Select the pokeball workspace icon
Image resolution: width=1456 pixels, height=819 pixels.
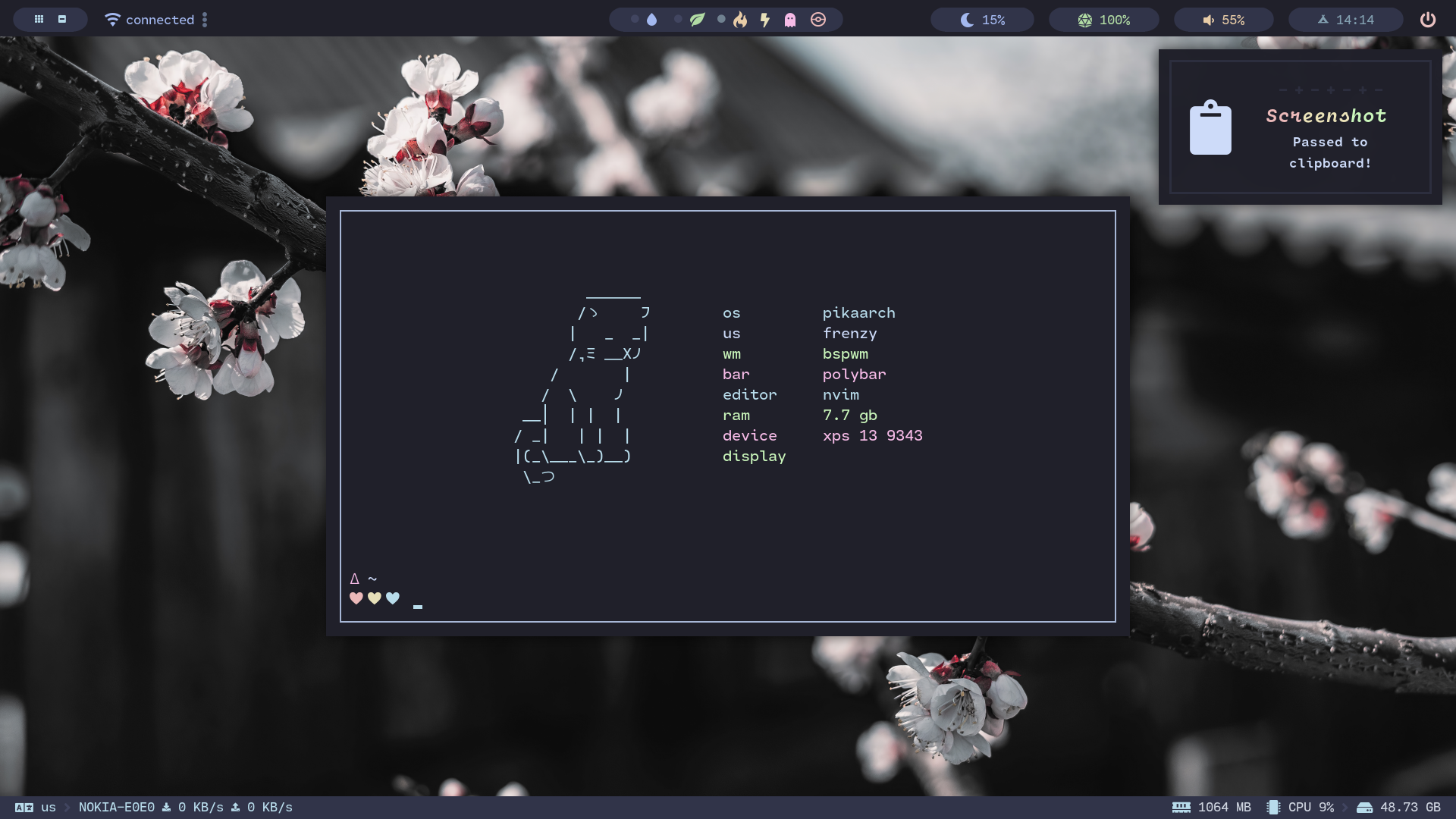point(818,20)
